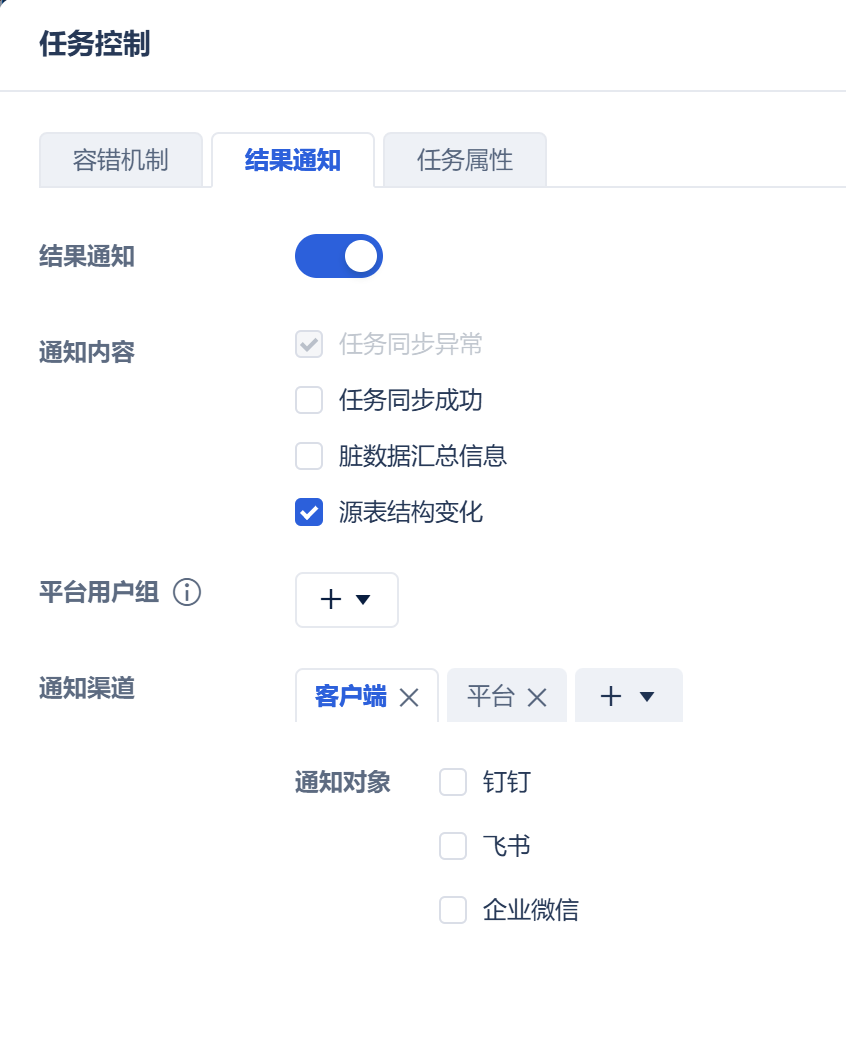This screenshot has width=846, height=1052.
Task: Open the 任务属性 tab
Action: click(x=465, y=160)
